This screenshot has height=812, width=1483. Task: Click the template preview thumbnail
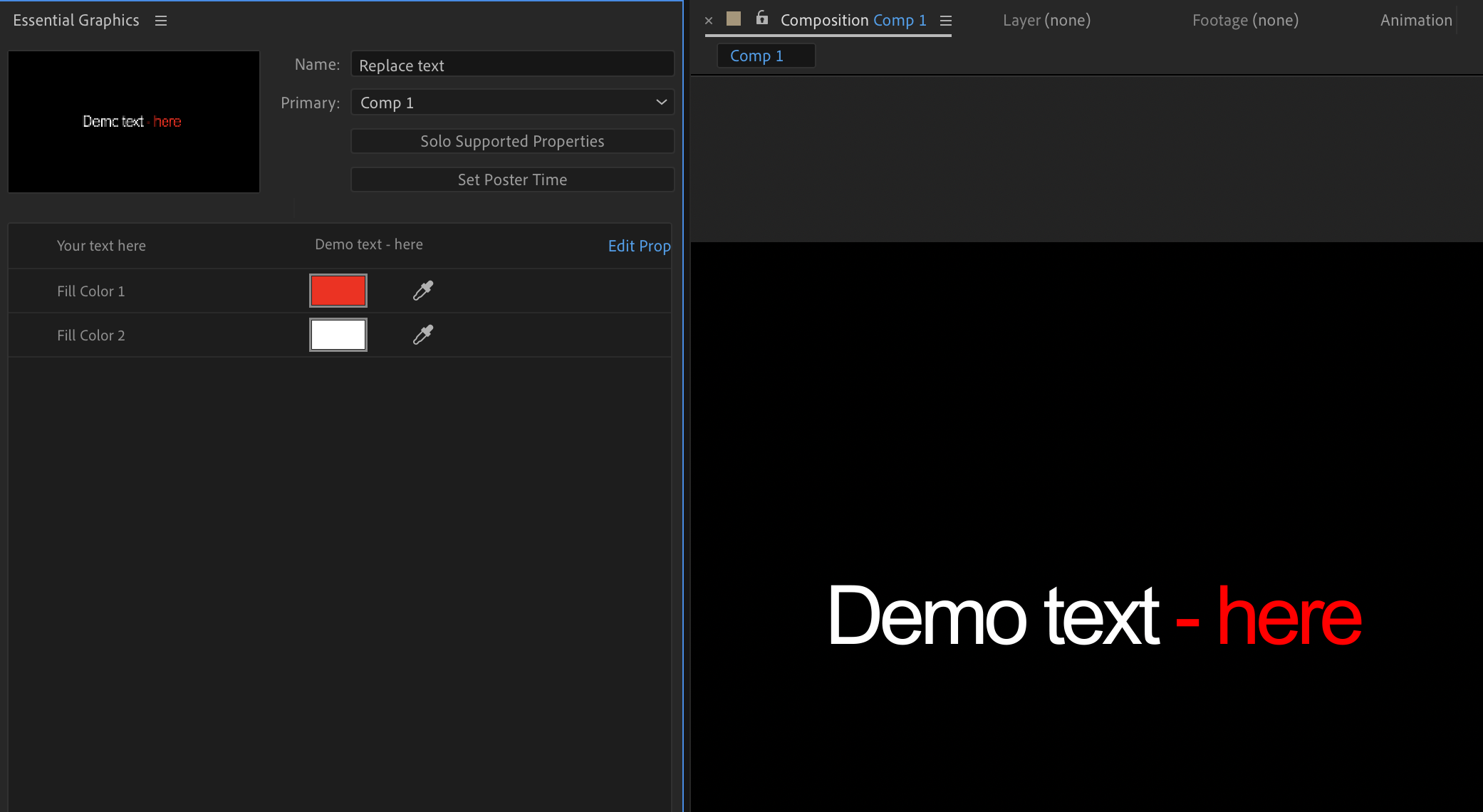click(133, 121)
